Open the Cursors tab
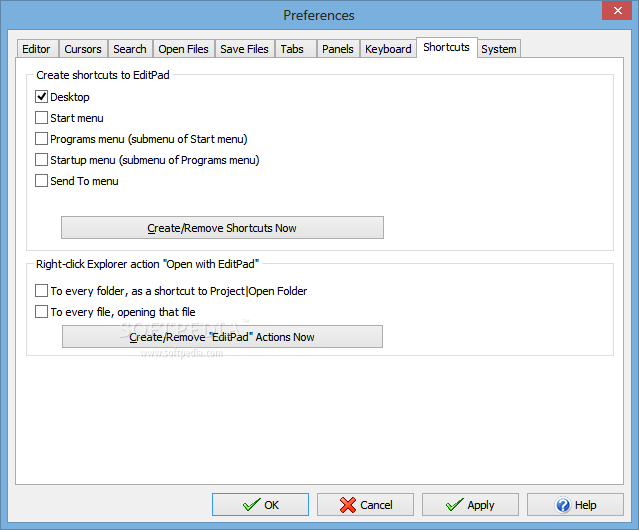 click(83, 49)
